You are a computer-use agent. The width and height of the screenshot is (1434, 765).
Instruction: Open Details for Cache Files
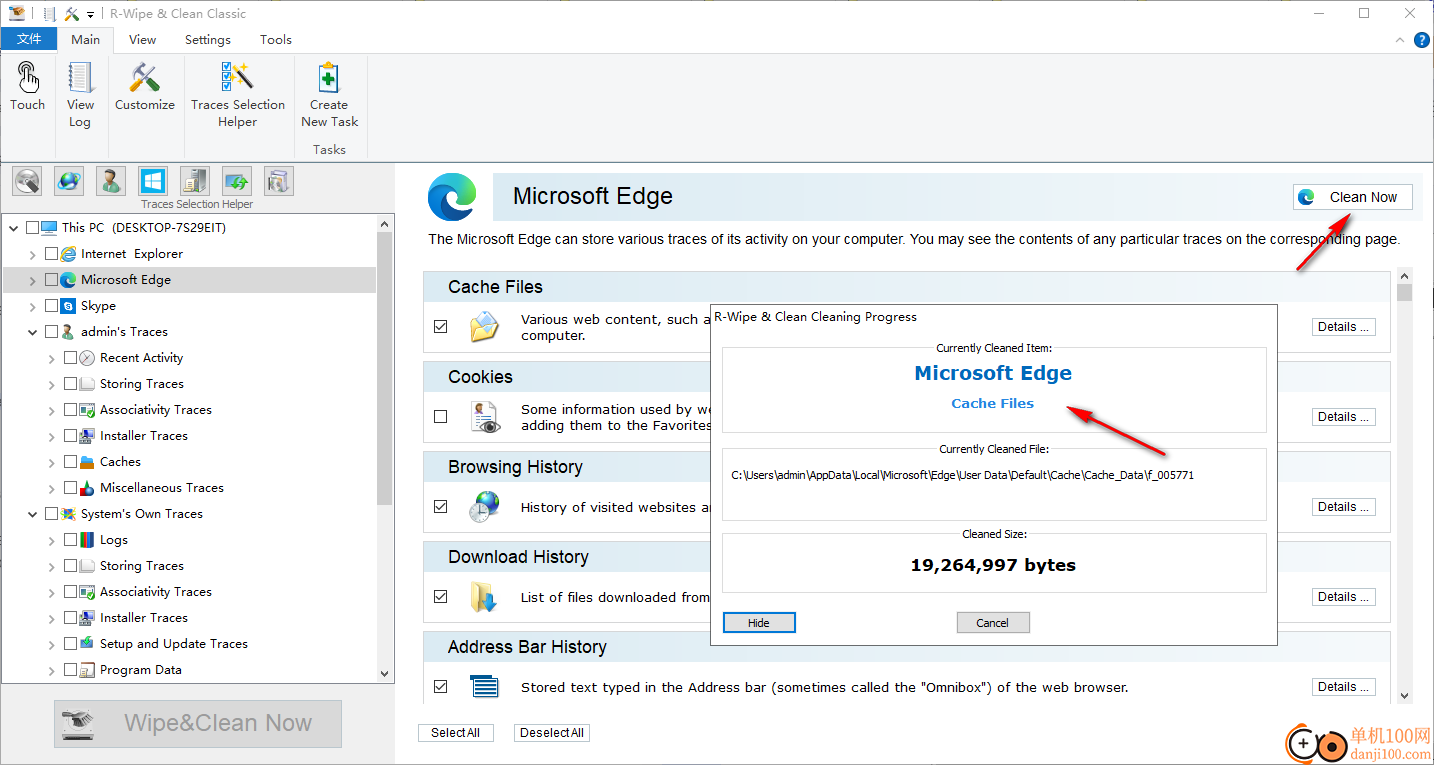coord(1343,327)
